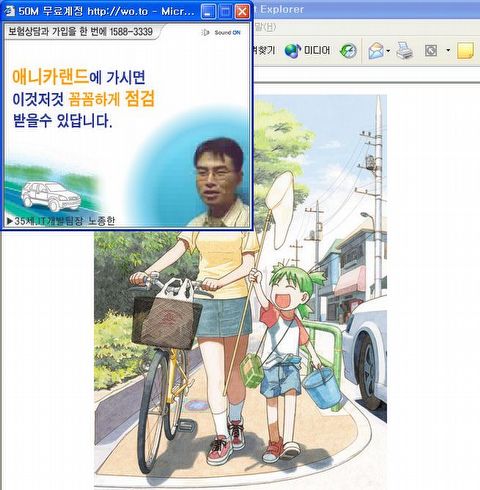Toggle the Sound ON label in ad

(227, 32)
